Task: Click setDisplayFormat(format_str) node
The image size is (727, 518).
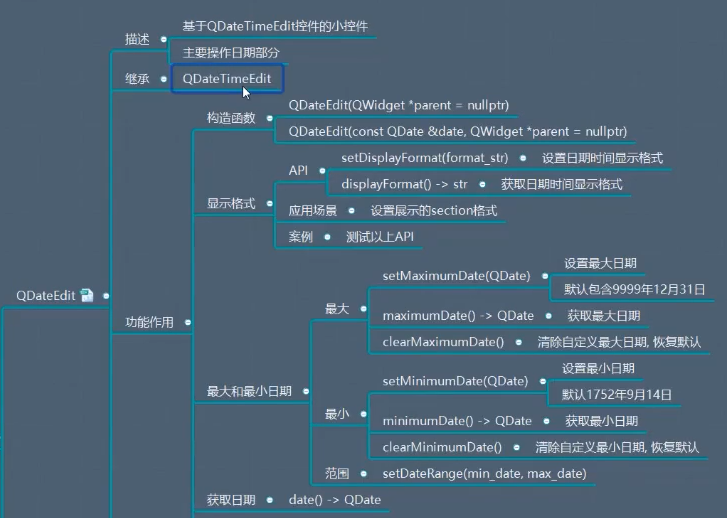Action: pos(425,158)
